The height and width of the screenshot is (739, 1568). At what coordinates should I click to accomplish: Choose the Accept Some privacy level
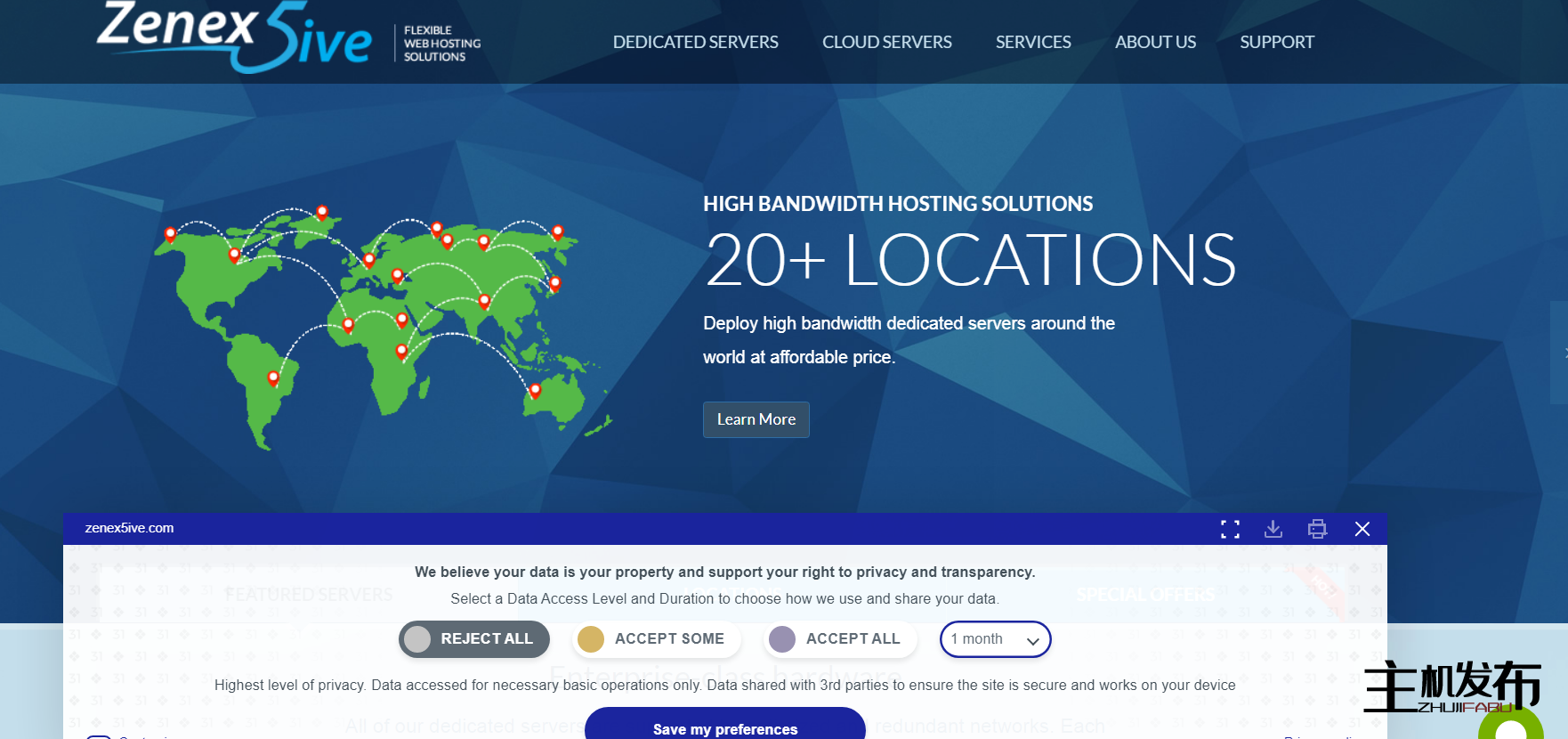coord(655,639)
